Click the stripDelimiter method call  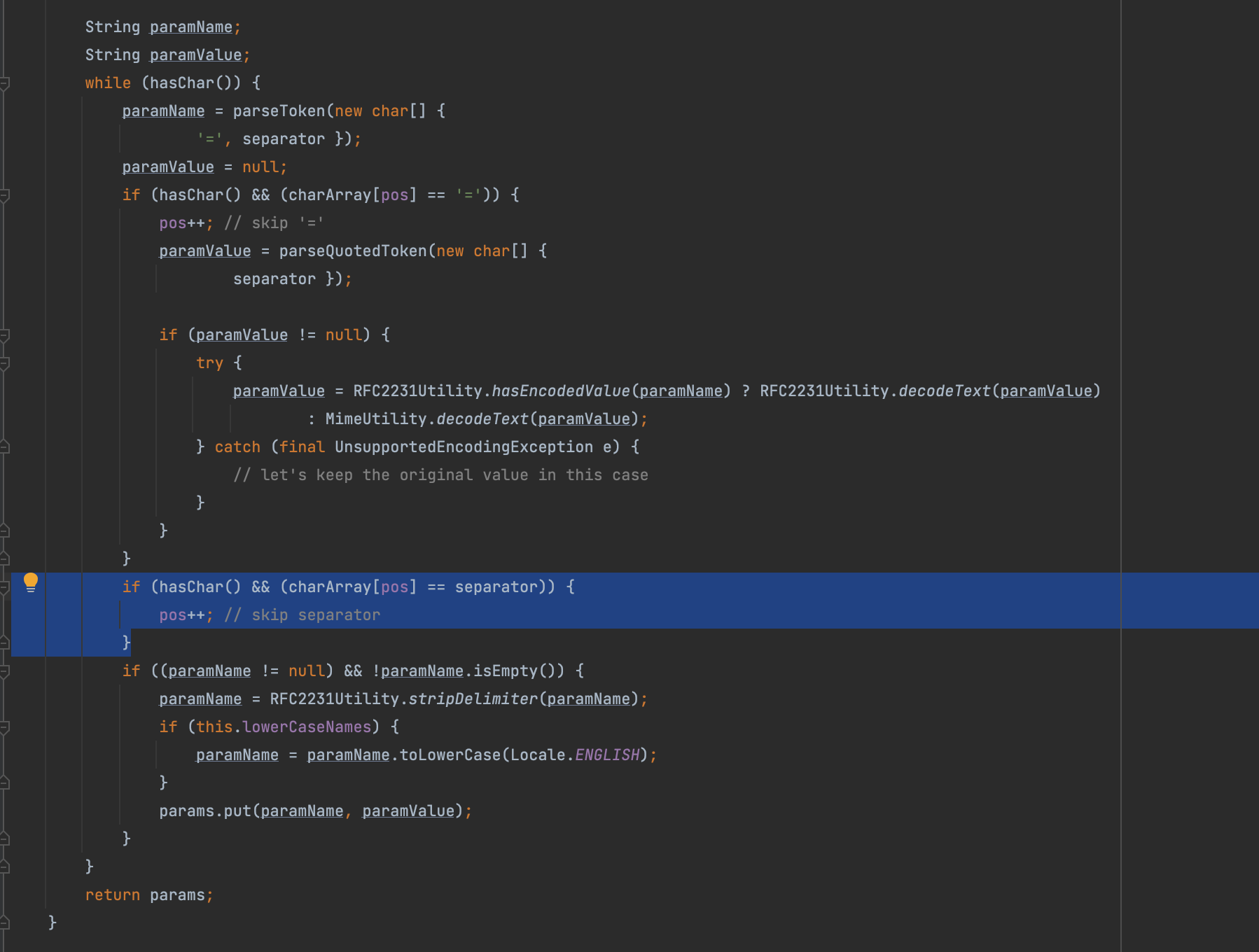[473, 699]
